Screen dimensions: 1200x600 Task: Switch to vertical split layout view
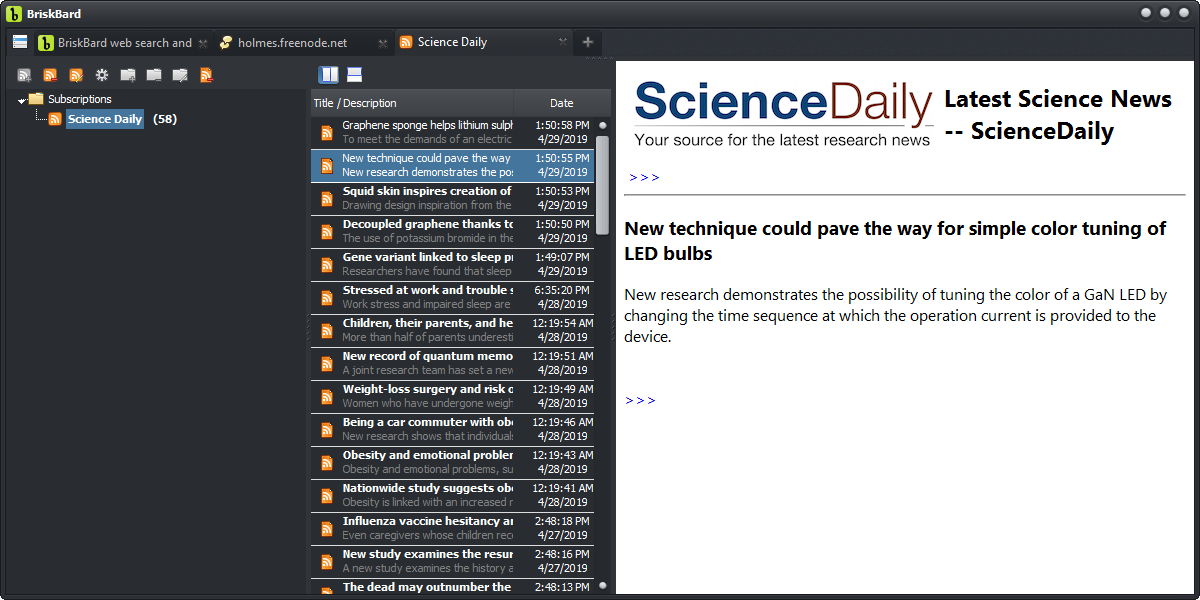(x=328, y=75)
